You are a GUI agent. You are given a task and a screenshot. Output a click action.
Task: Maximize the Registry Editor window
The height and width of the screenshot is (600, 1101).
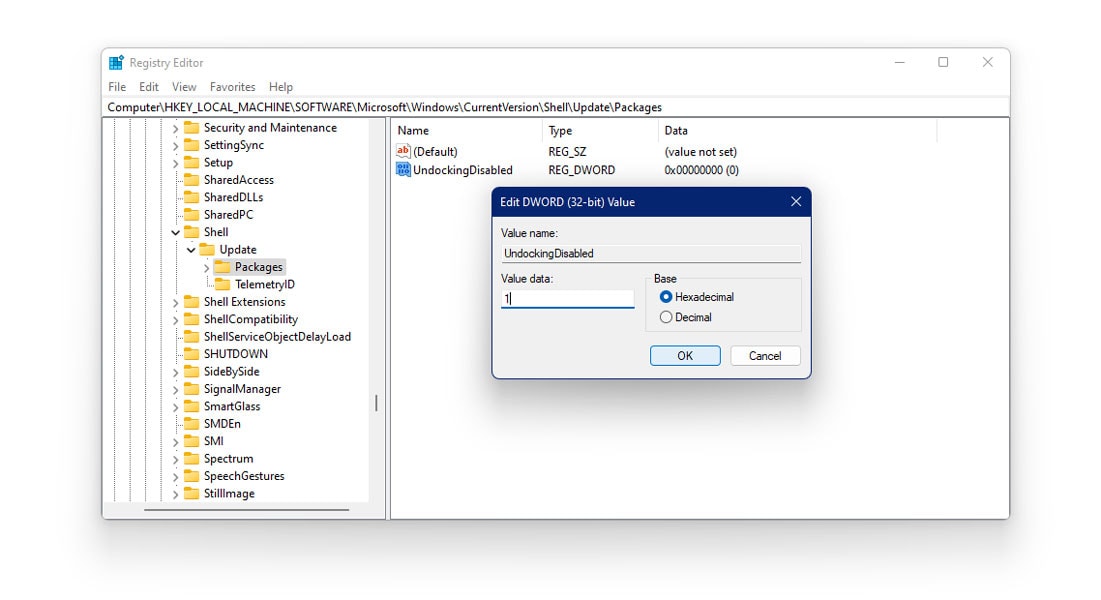point(943,63)
